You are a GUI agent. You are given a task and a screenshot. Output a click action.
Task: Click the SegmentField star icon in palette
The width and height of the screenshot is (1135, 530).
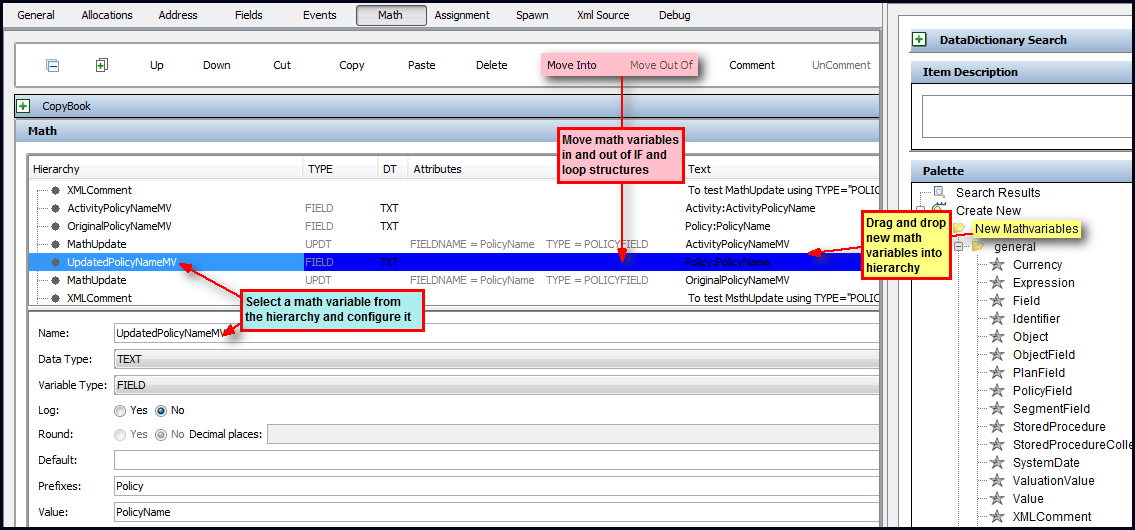click(998, 408)
